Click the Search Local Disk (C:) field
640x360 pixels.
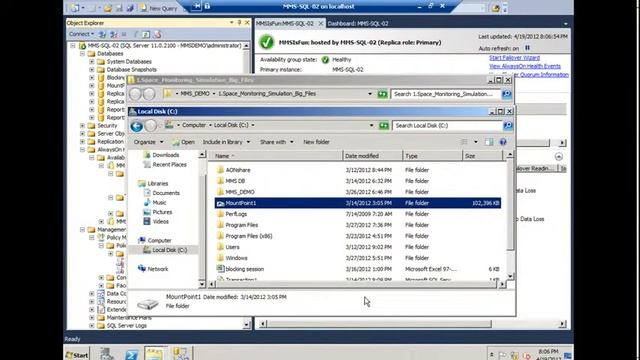pyautogui.click(x=447, y=125)
